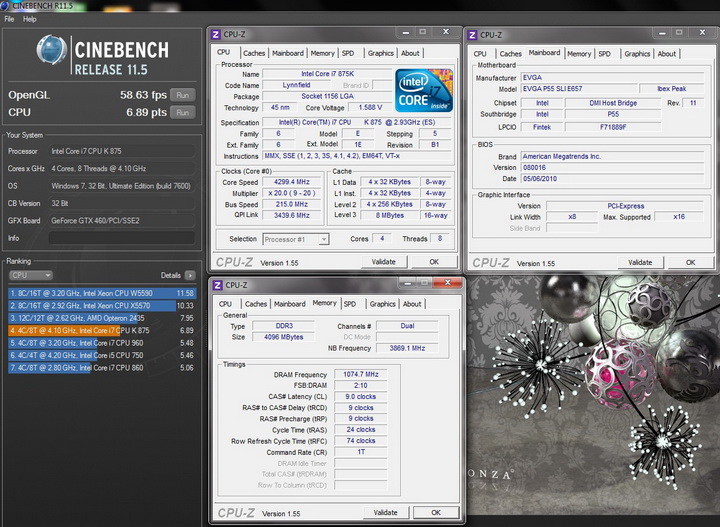Run the OpenGL benchmark
This screenshot has width=720, height=527.
(x=182, y=95)
